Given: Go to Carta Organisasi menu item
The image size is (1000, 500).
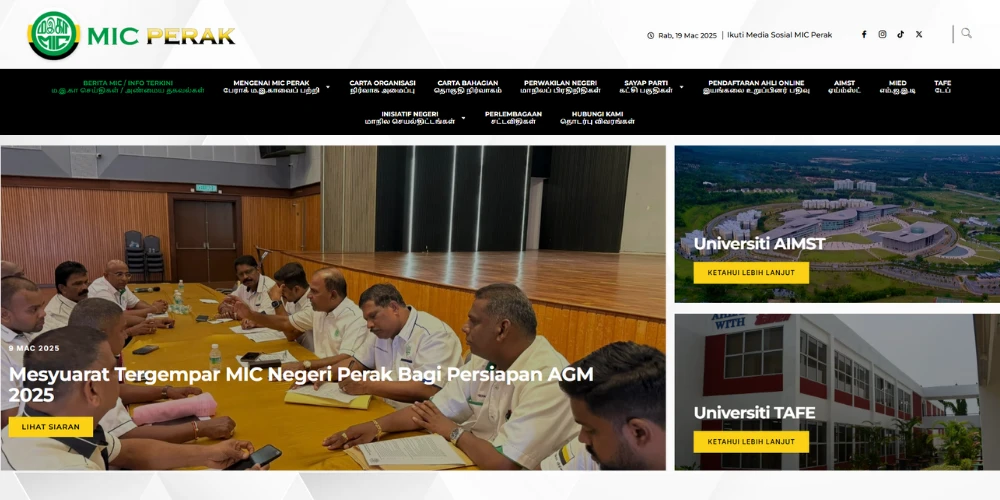Looking at the screenshot, I should pyautogui.click(x=382, y=87).
